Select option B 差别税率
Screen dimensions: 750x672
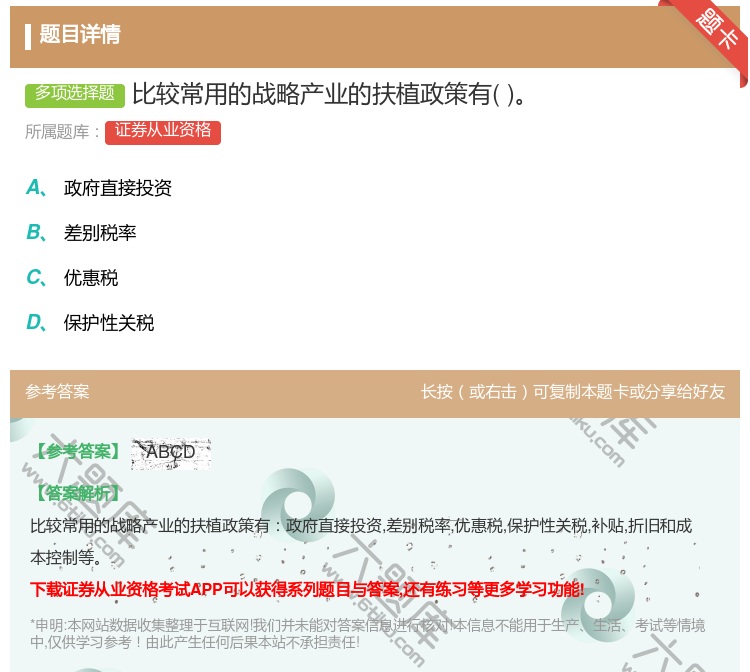100,233
